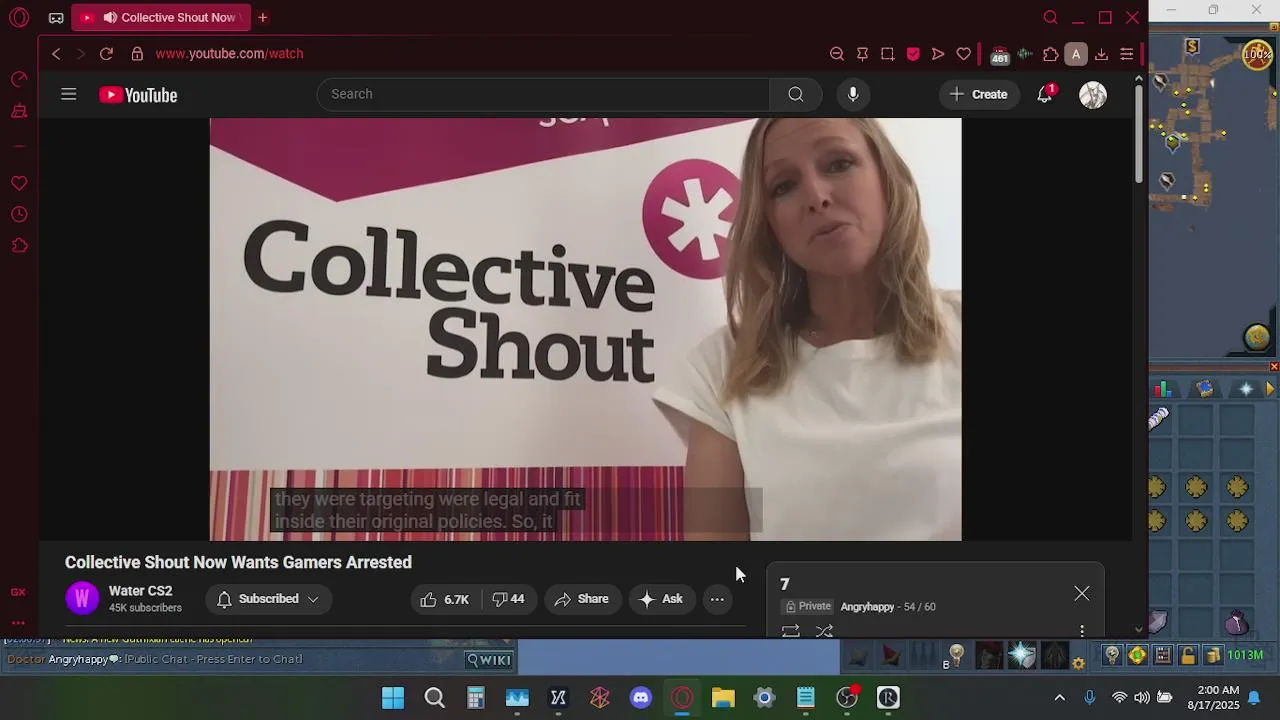This screenshot has width=1280, height=720.
Task: Open the sidebar extensions cube icon
Action: pos(19,245)
